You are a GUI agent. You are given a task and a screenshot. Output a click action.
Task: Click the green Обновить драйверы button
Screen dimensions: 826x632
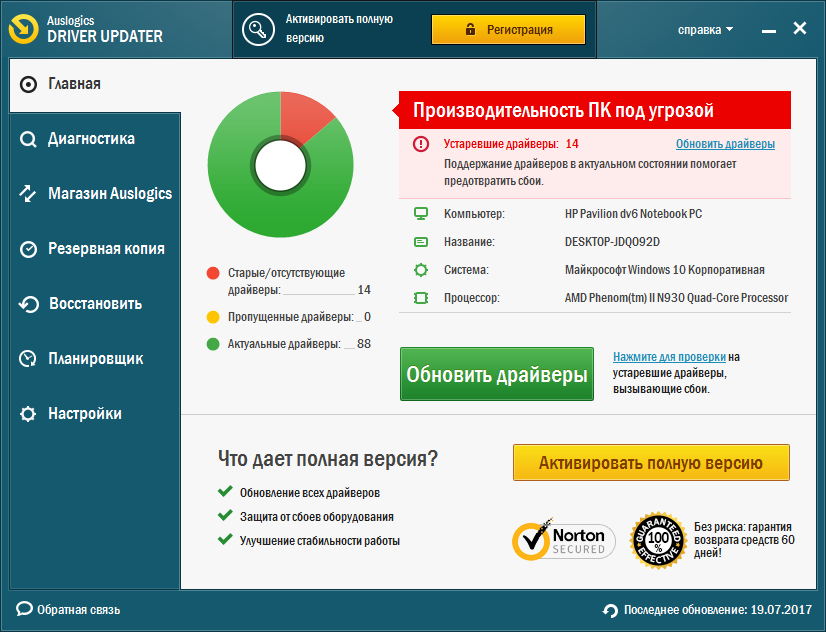tap(497, 374)
